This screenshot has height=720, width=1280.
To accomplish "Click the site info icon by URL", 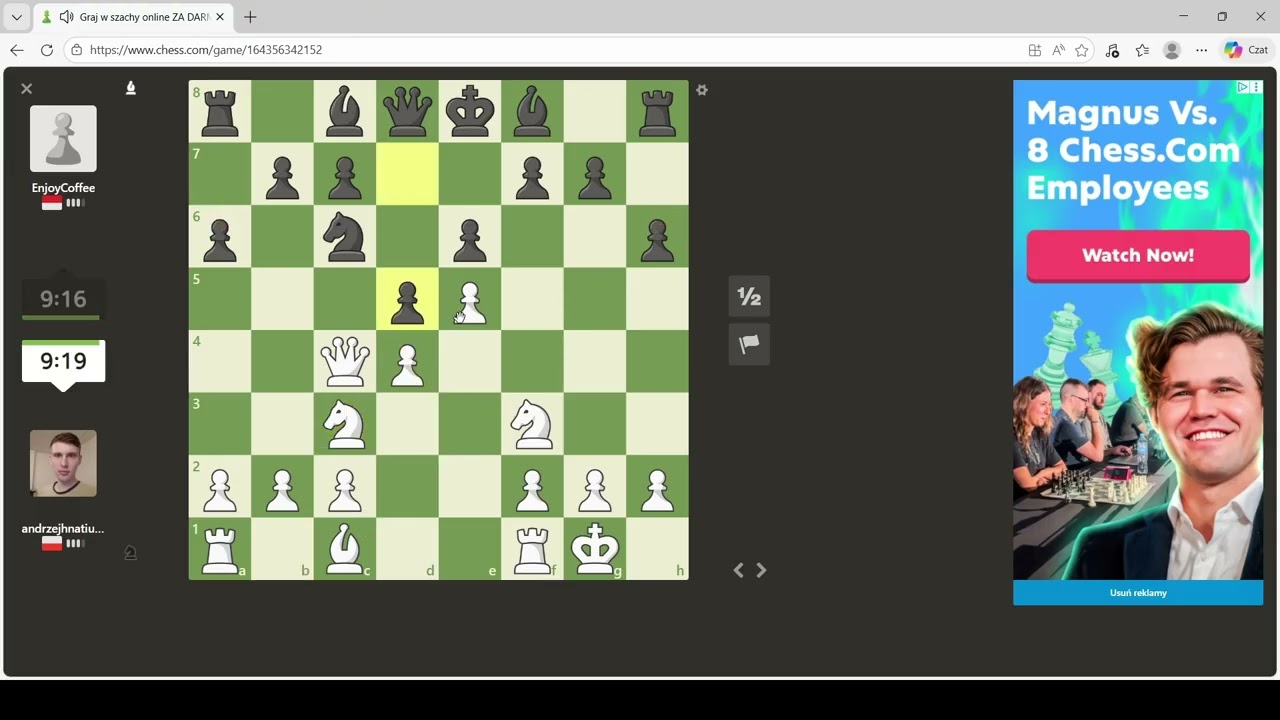I will pyautogui.click(x=77, y=50).
